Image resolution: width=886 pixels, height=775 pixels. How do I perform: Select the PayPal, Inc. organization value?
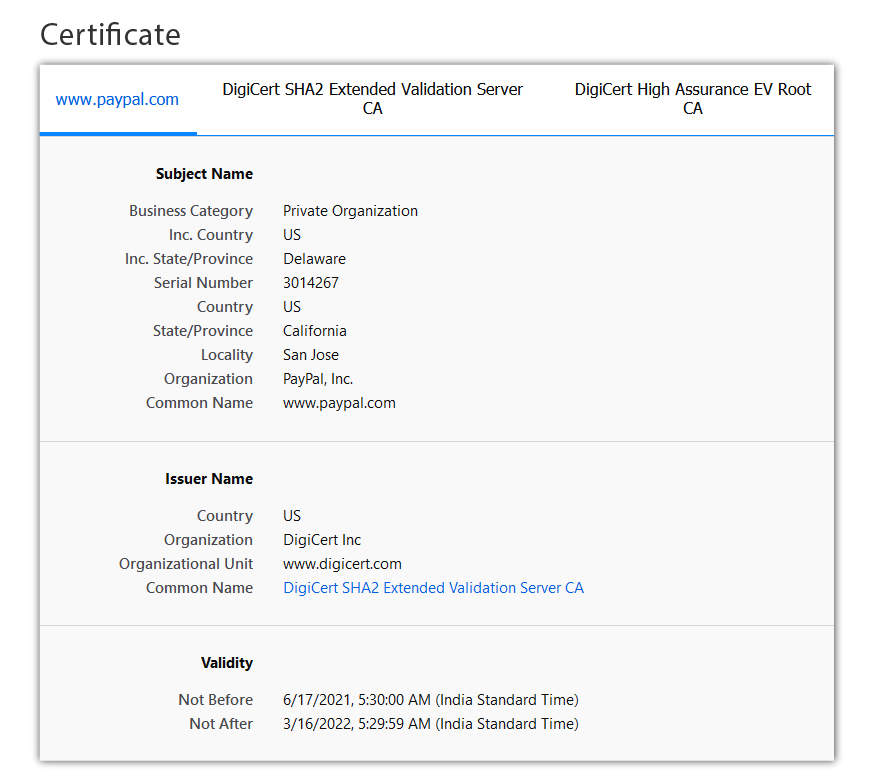point(318,379)
